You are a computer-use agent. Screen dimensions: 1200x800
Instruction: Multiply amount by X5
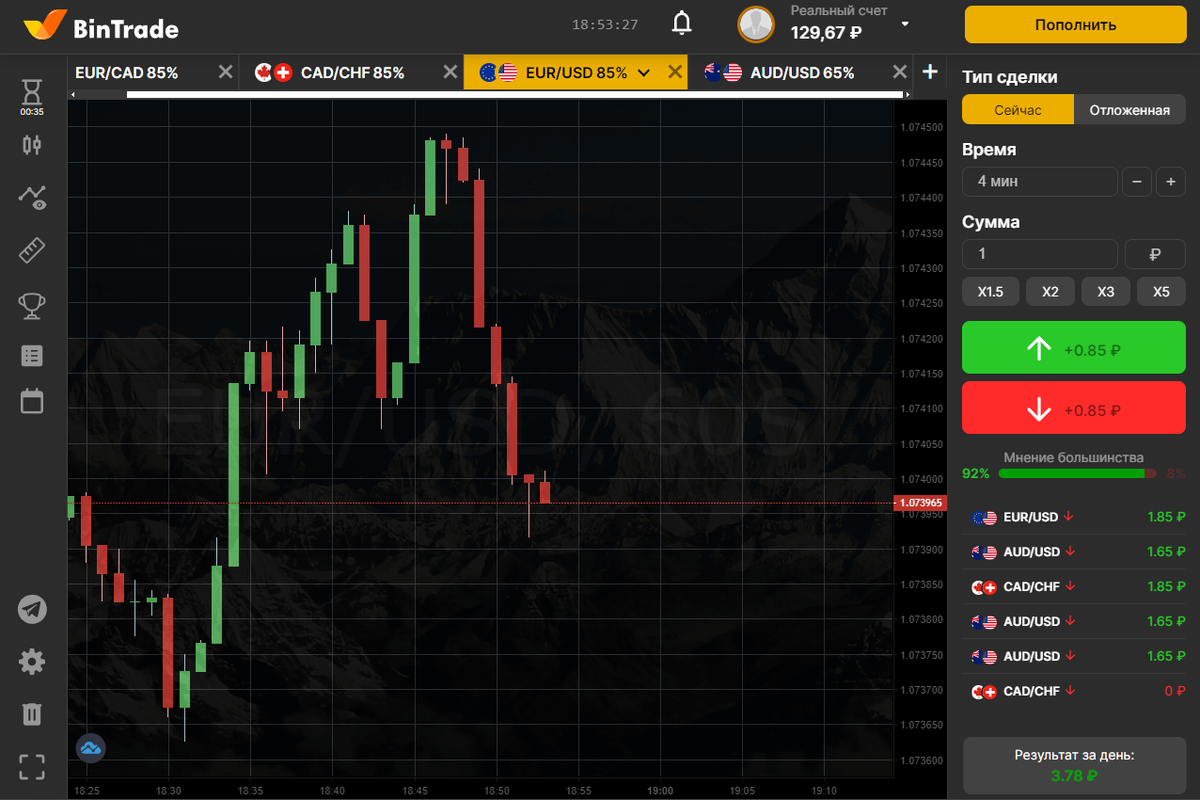(x=1161, y=292)
